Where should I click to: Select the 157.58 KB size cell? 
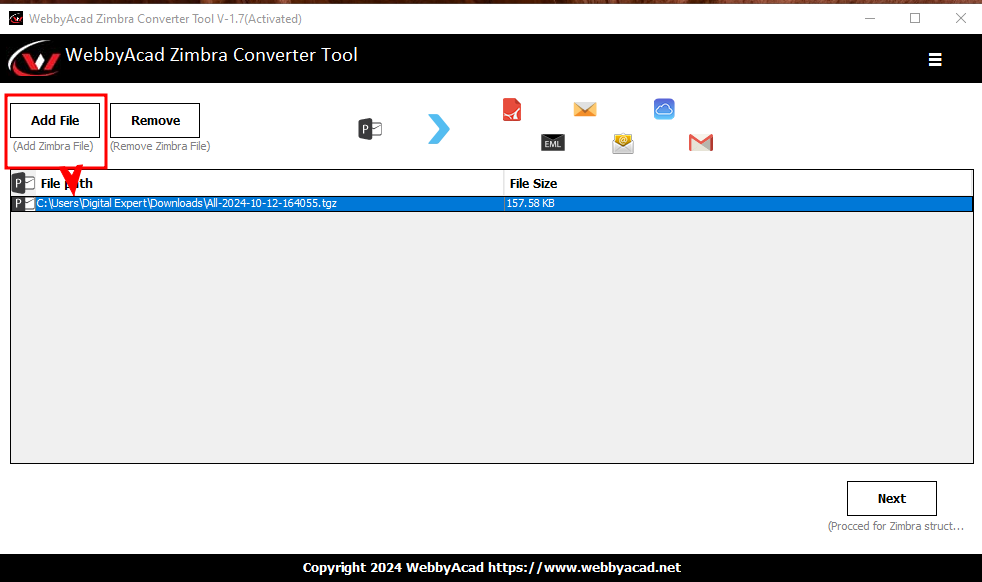(531, 204)
